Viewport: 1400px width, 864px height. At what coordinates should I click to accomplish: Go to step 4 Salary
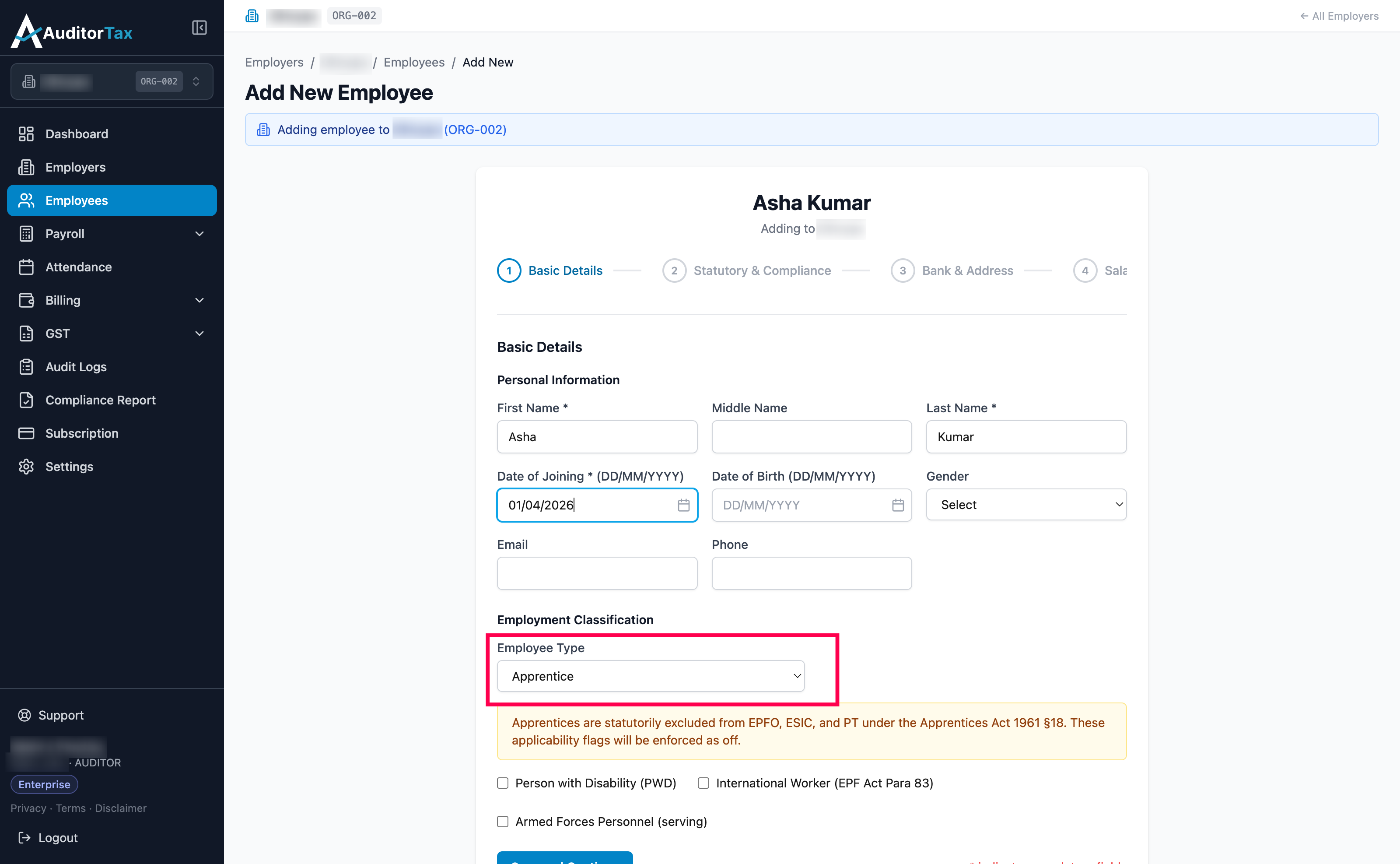point(1100,270)
